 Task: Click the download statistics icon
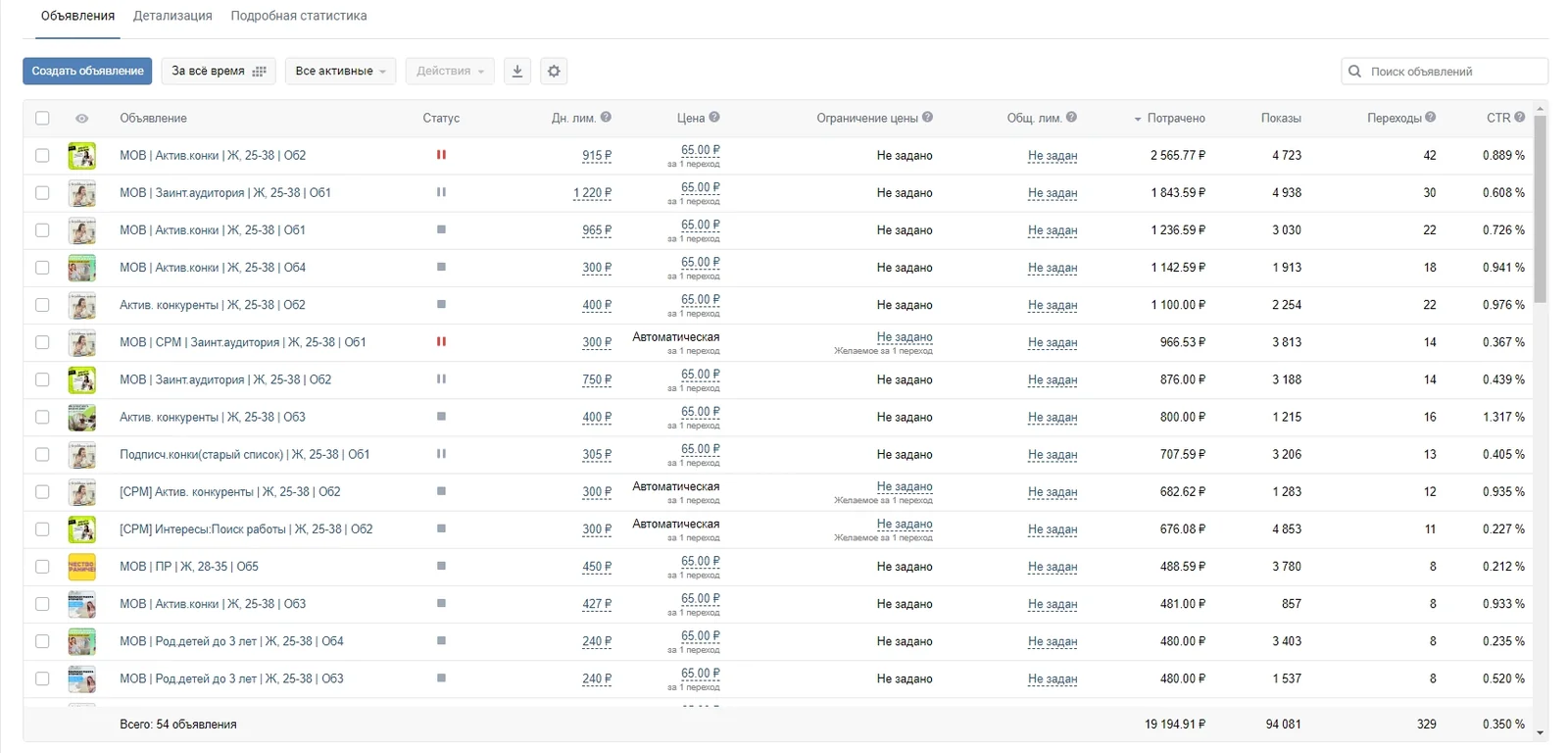[517, 71]
